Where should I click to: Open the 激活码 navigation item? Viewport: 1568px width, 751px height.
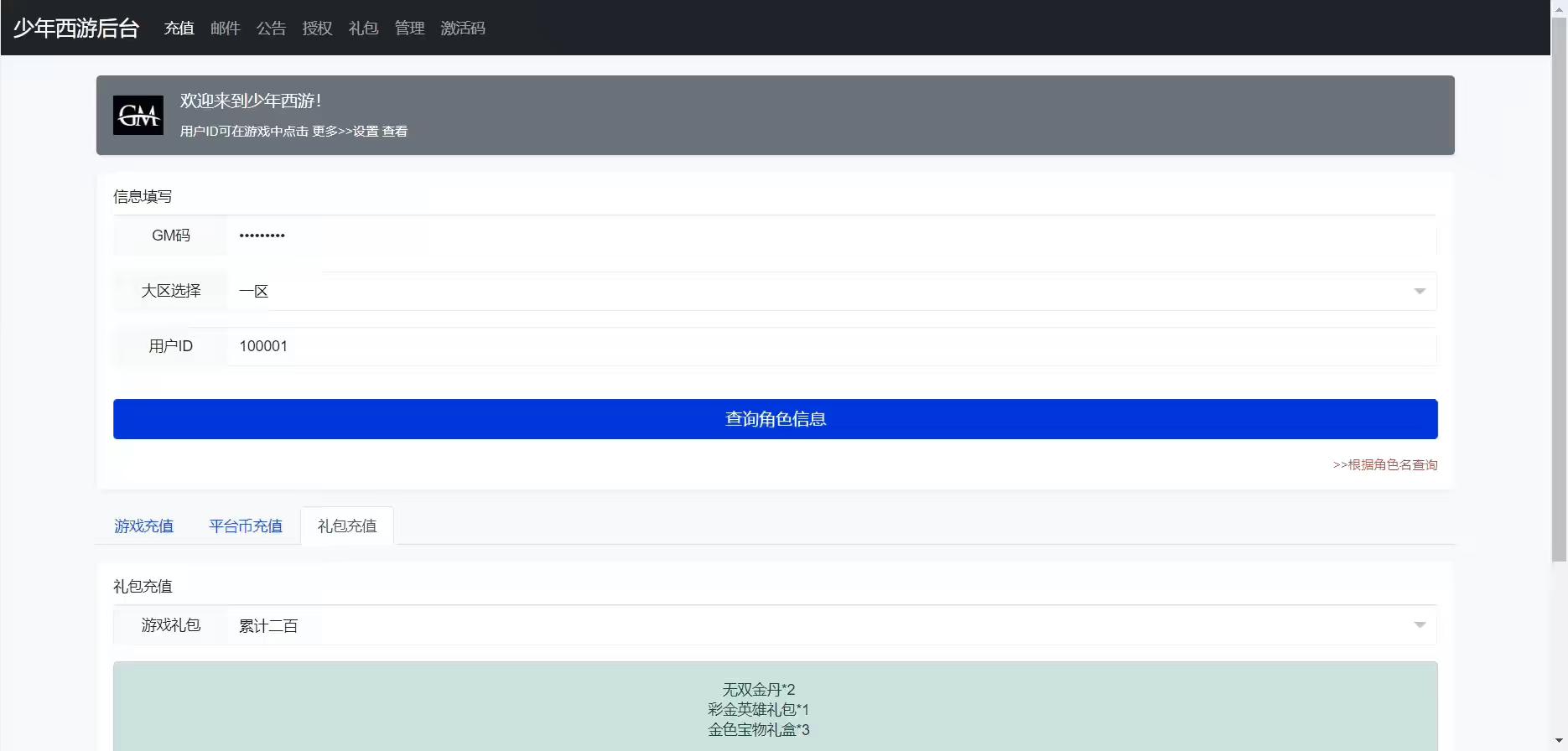click(x=463, y=28)
